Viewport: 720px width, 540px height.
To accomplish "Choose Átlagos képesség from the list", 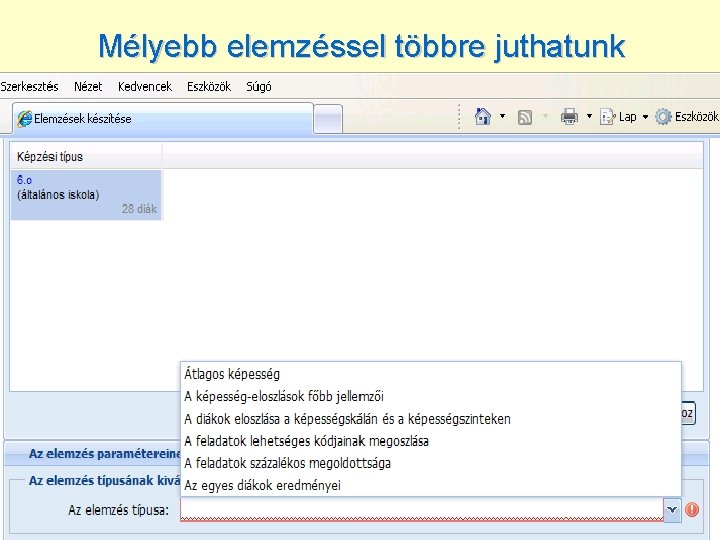I will (431, 374).
